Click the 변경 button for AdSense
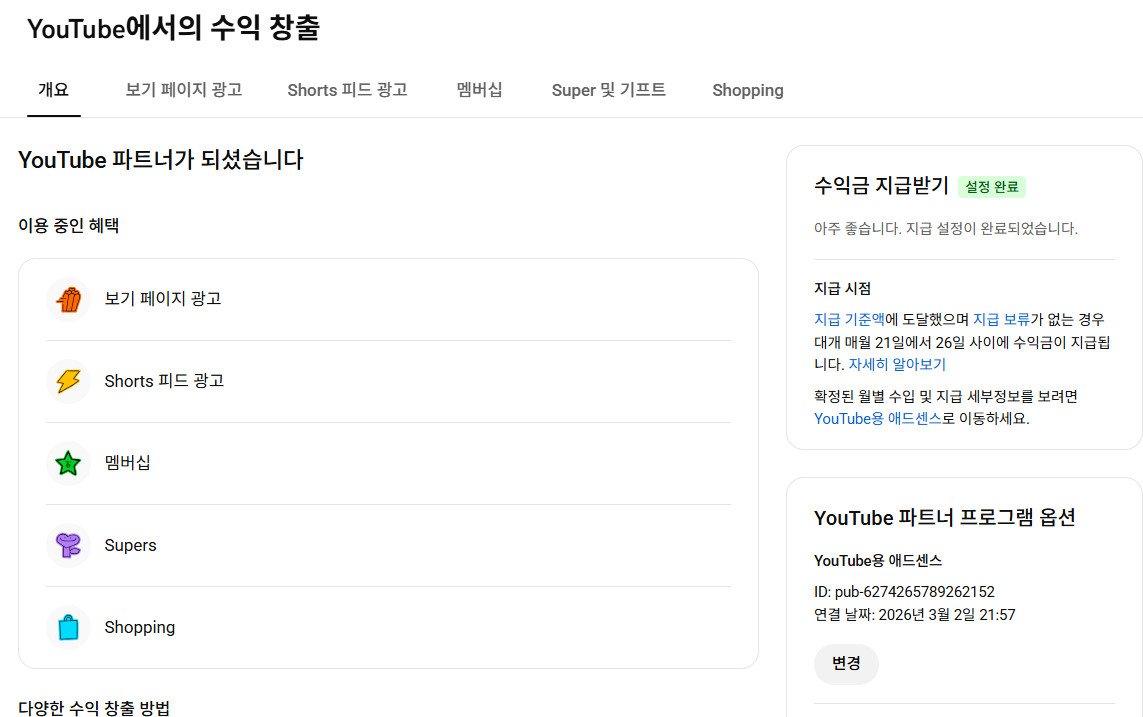Screen dimensions: 1143x717 846,663
